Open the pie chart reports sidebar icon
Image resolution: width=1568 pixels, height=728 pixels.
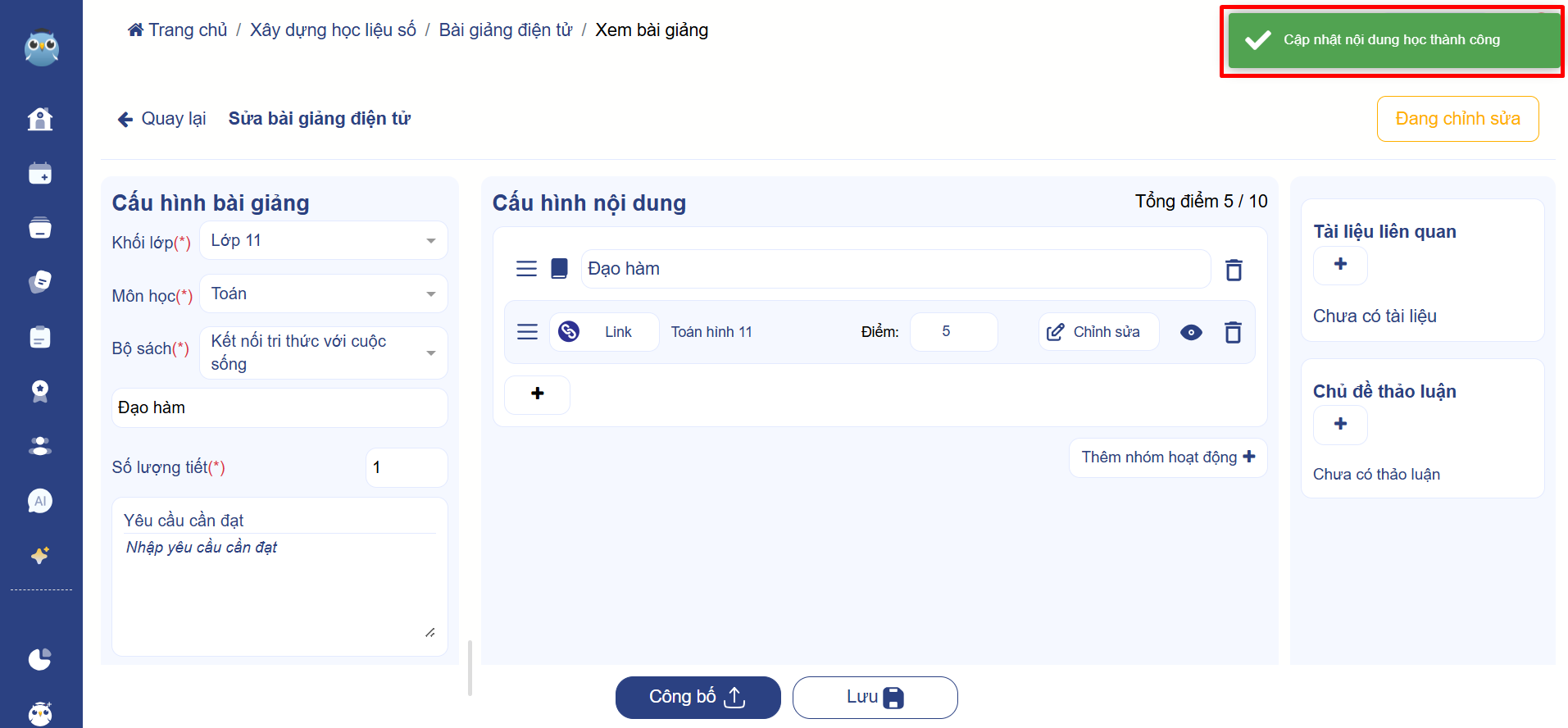click(x=40, y=659)
